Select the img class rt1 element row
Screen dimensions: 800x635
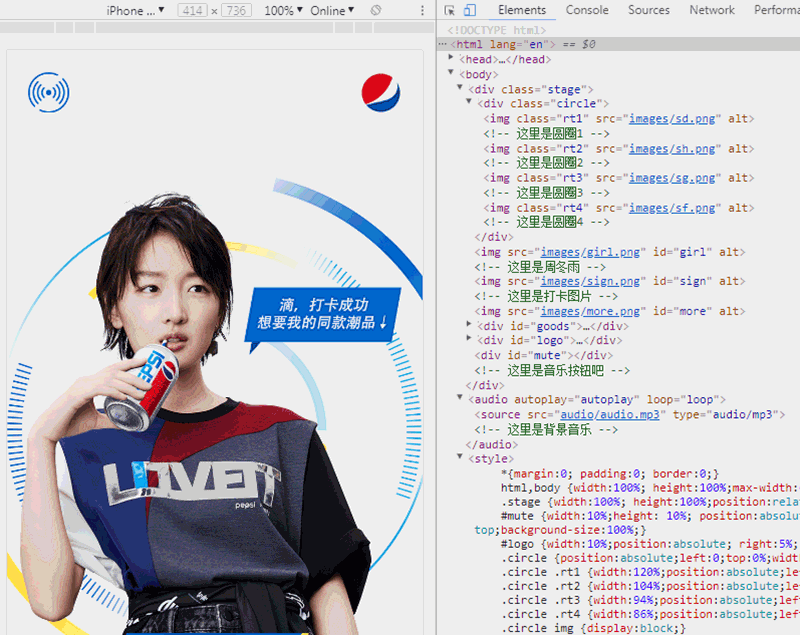point(619,119)
